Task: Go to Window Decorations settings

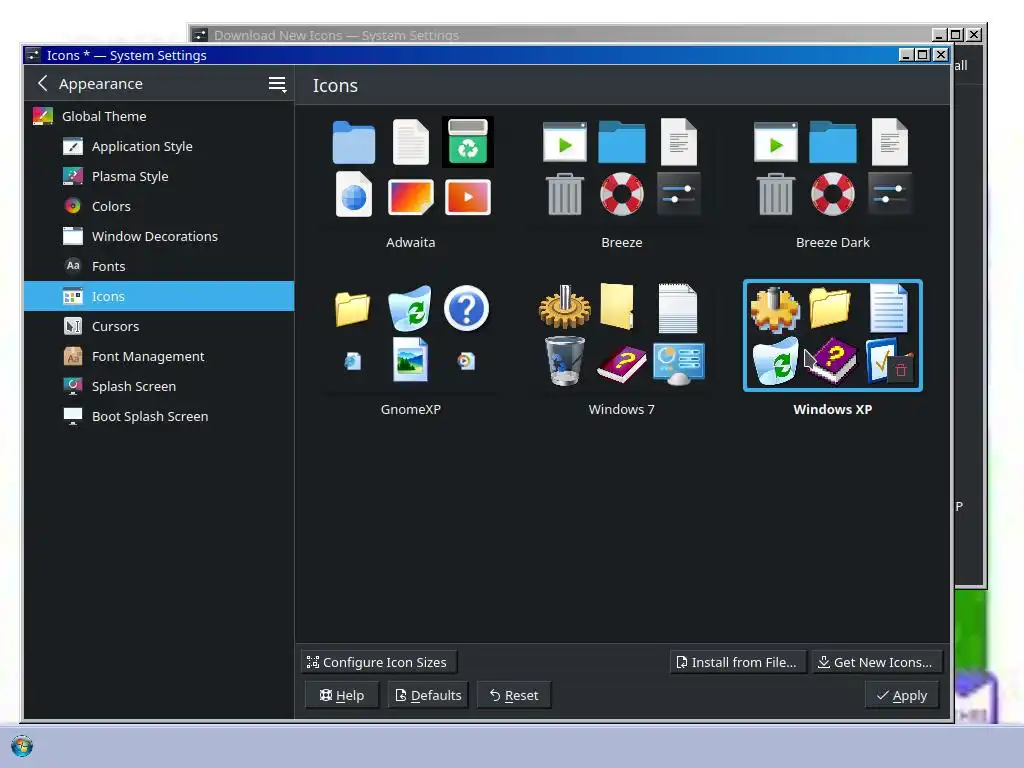Action: (x=159, y=236)
